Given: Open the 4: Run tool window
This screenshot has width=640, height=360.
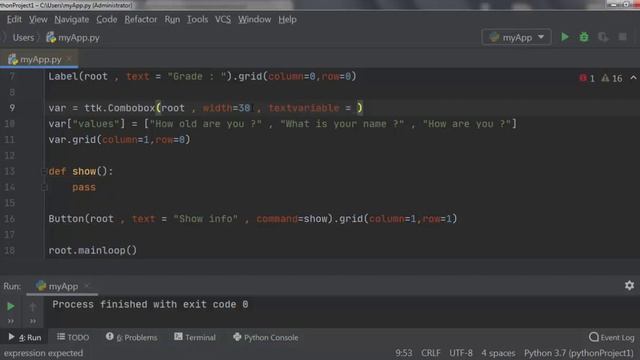Looking at the screenshot, I should click(24, 338).
